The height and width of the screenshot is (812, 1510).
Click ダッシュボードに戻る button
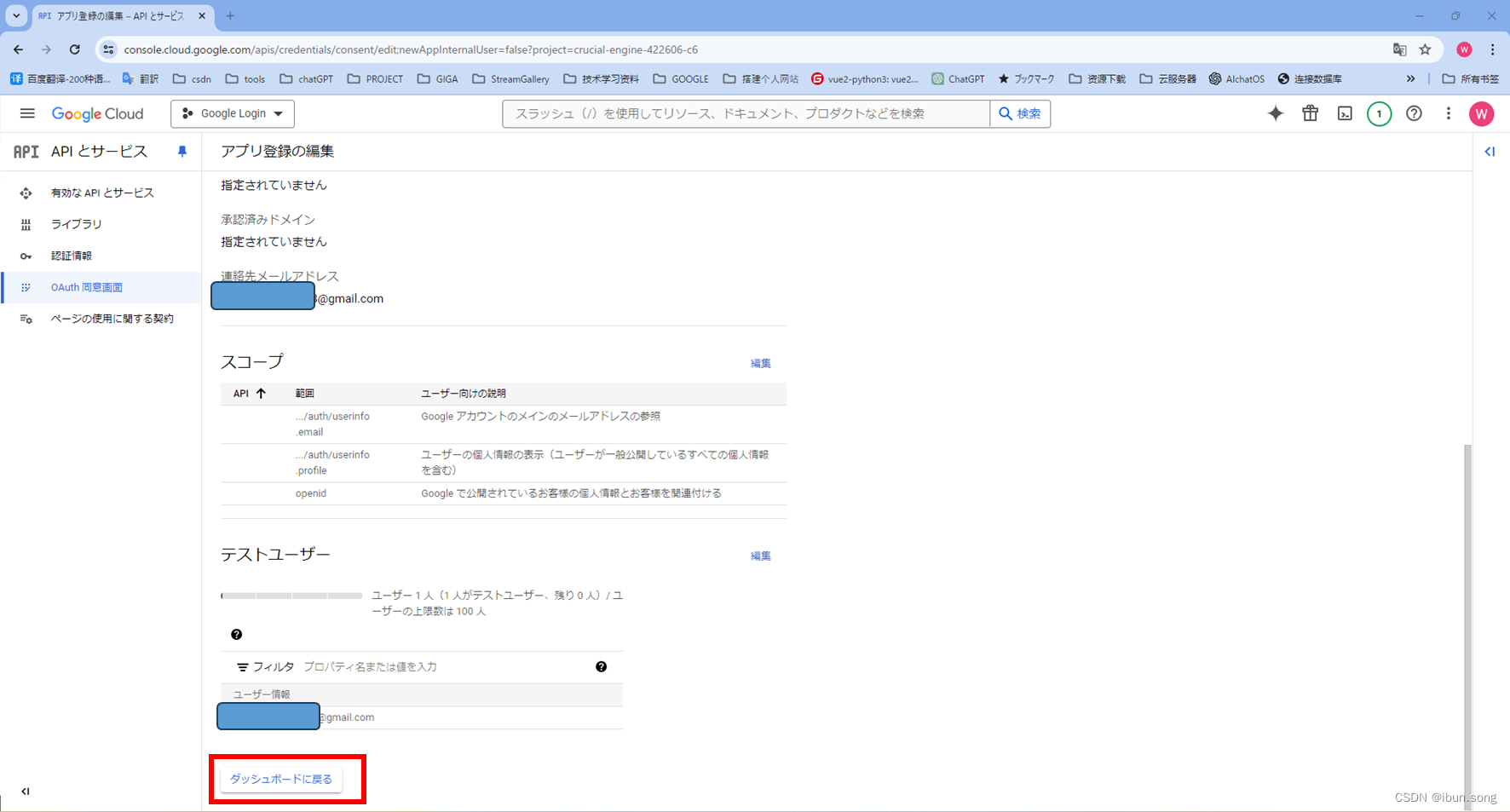[x=281, y=779]
